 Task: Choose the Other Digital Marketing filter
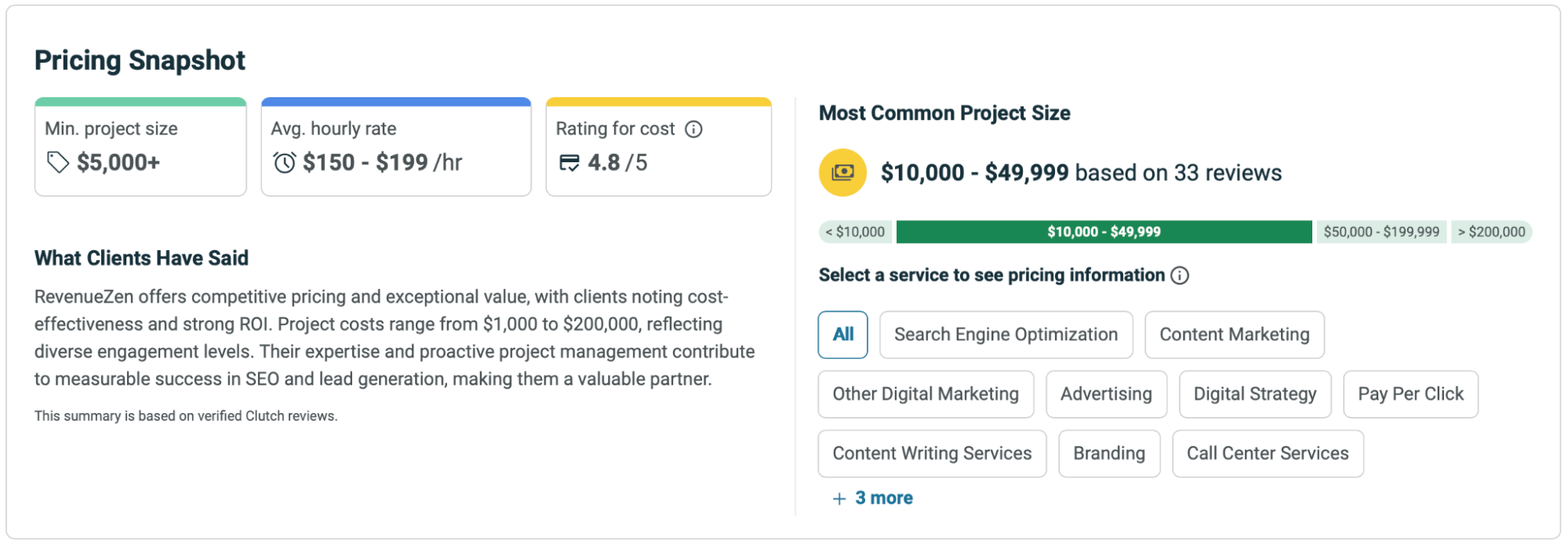click(926, 394)
